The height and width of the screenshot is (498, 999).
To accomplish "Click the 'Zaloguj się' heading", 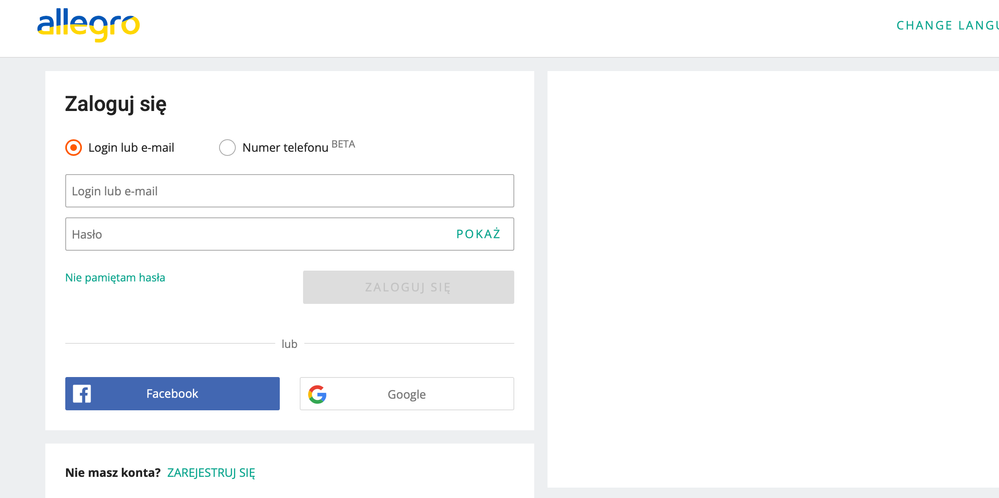I will pyautogui.click(x=116, y=104).
